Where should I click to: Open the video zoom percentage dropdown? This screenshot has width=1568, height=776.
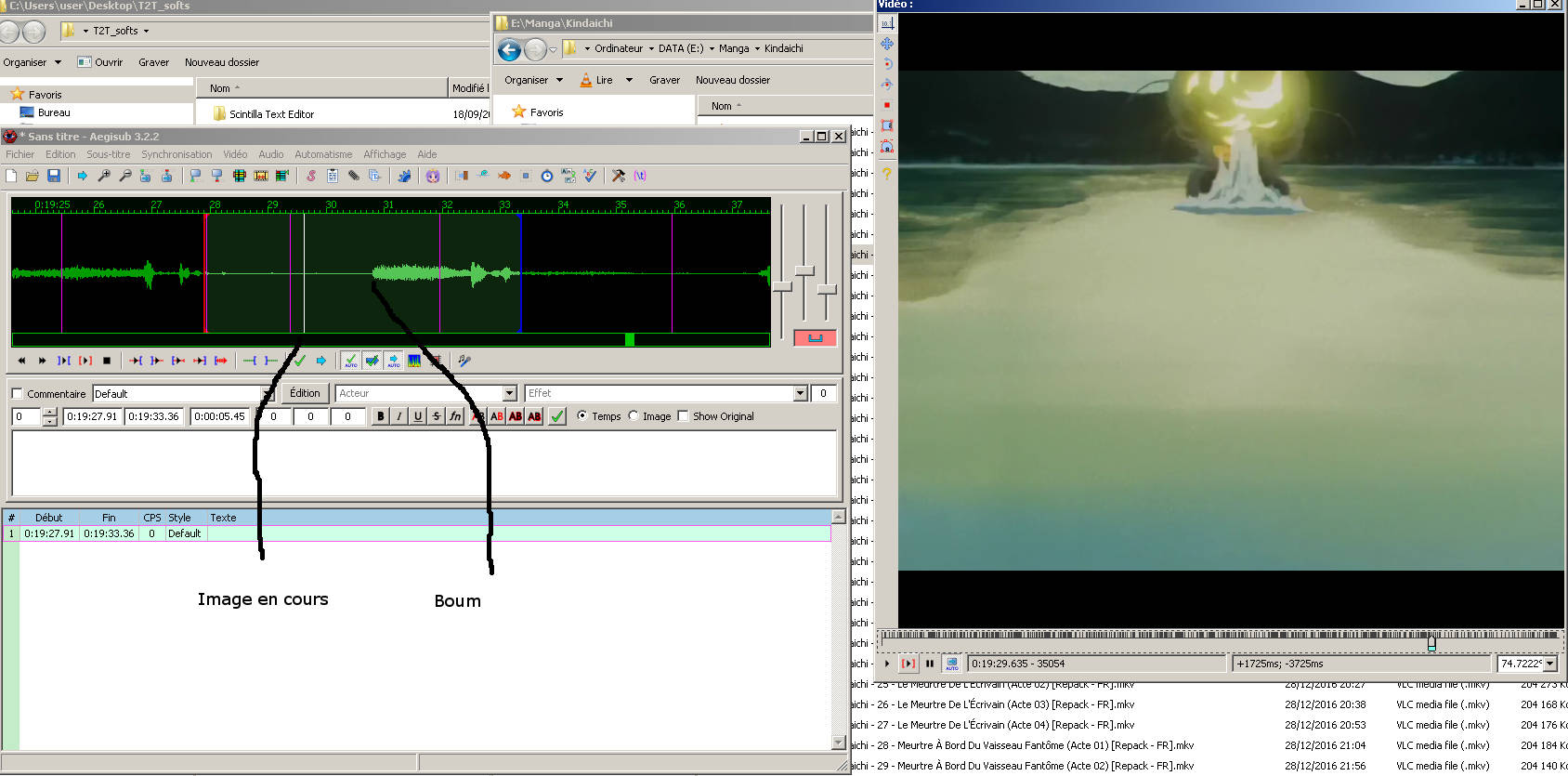point(1549,664)
